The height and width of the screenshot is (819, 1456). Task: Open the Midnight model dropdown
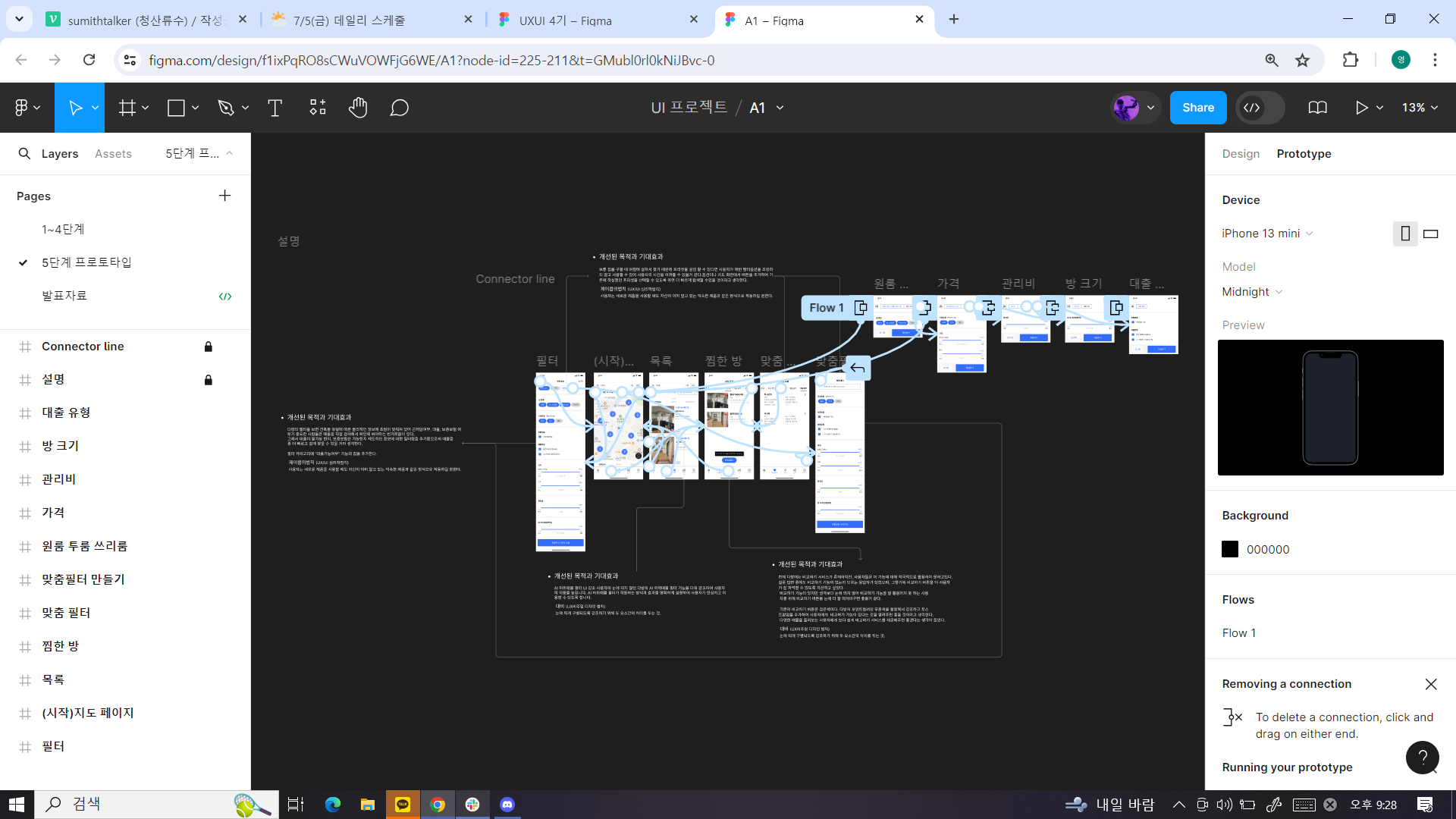[x=1252, y=292]
